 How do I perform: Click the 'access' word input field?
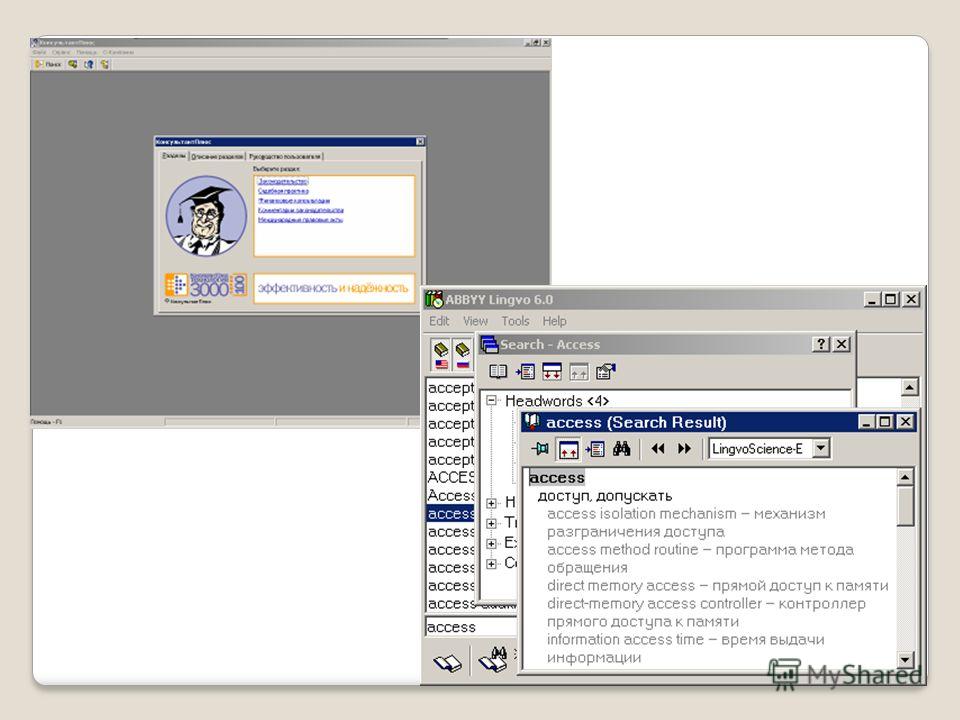pyautogui.click(x=471, y=626)
